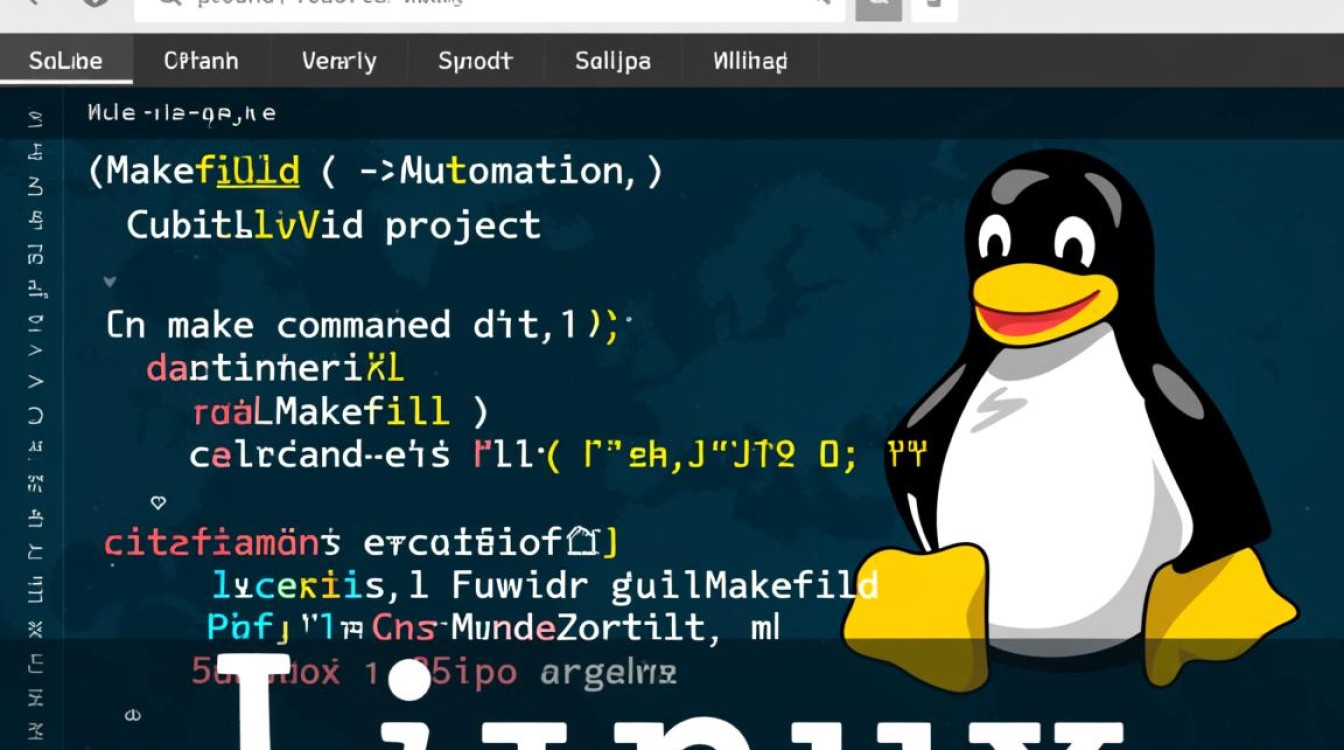Collapse the fold arrow above the 'Cn make' line
The image size is (1344, 750).
click(110, 283)
